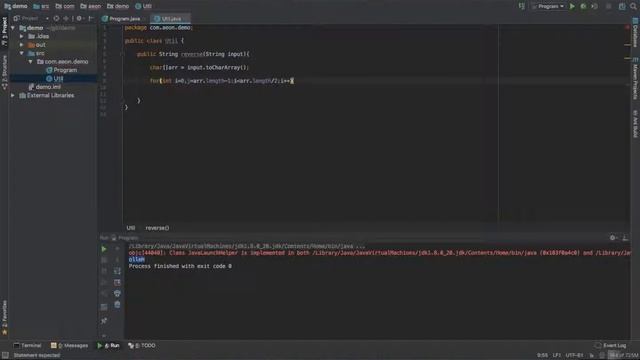Hide Run panel with the download-arrow icon
This screenshot has width=640, height=360.
pyautogui.click(x=625, y=238)
